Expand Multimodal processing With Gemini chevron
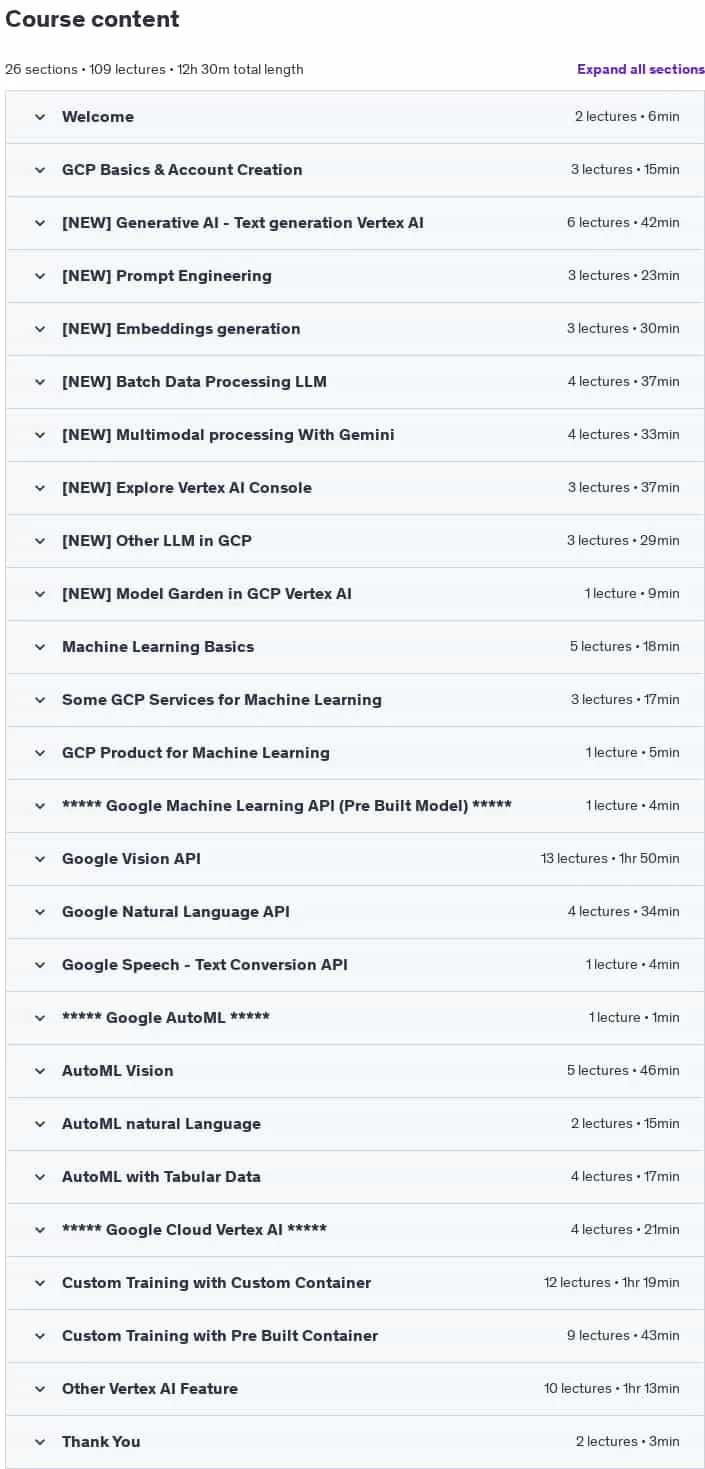 [x=40, y=435]
